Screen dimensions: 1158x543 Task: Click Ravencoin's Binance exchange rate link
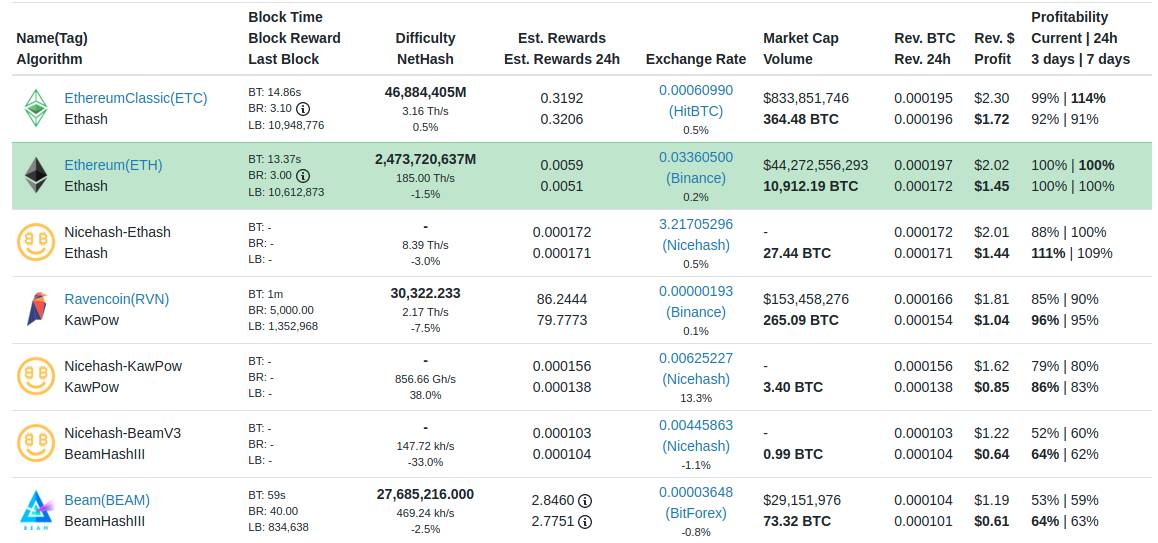(696, 312)
